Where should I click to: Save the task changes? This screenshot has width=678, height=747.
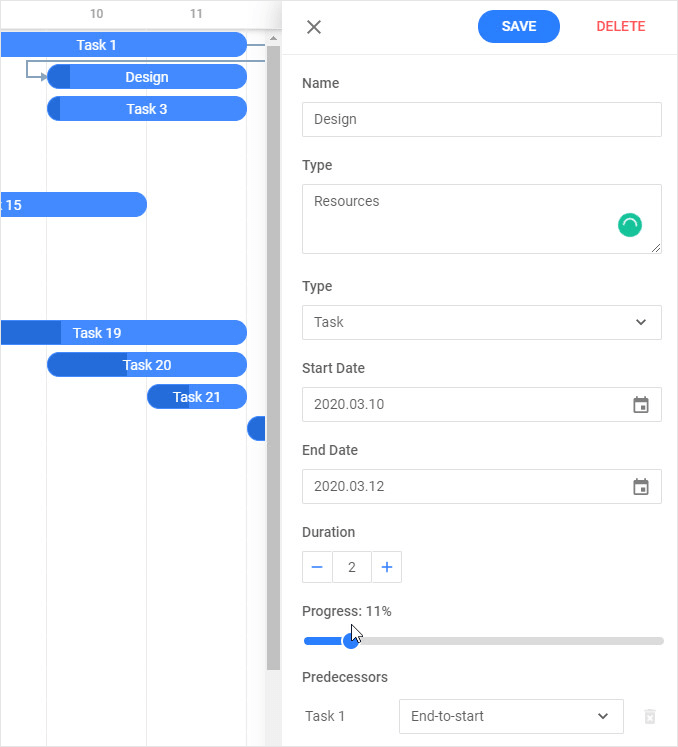[x=519, y=26]
